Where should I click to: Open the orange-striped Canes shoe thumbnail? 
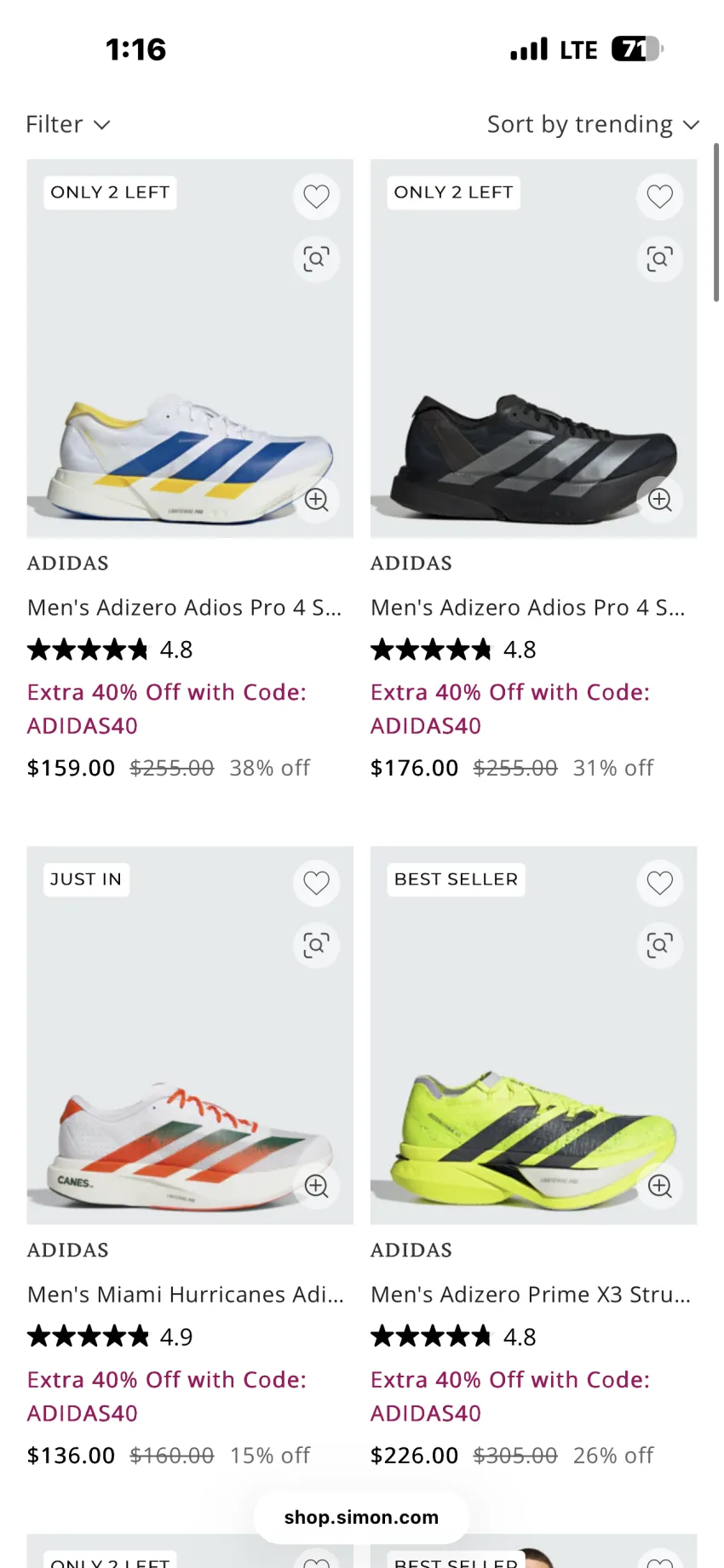pyautogui.click(x=190, y=1035)
